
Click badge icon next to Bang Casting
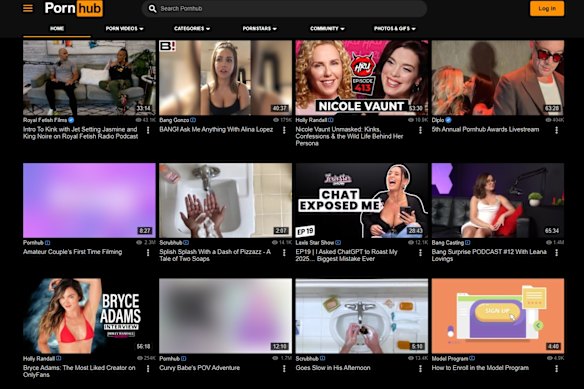click(x=467, y=243)
